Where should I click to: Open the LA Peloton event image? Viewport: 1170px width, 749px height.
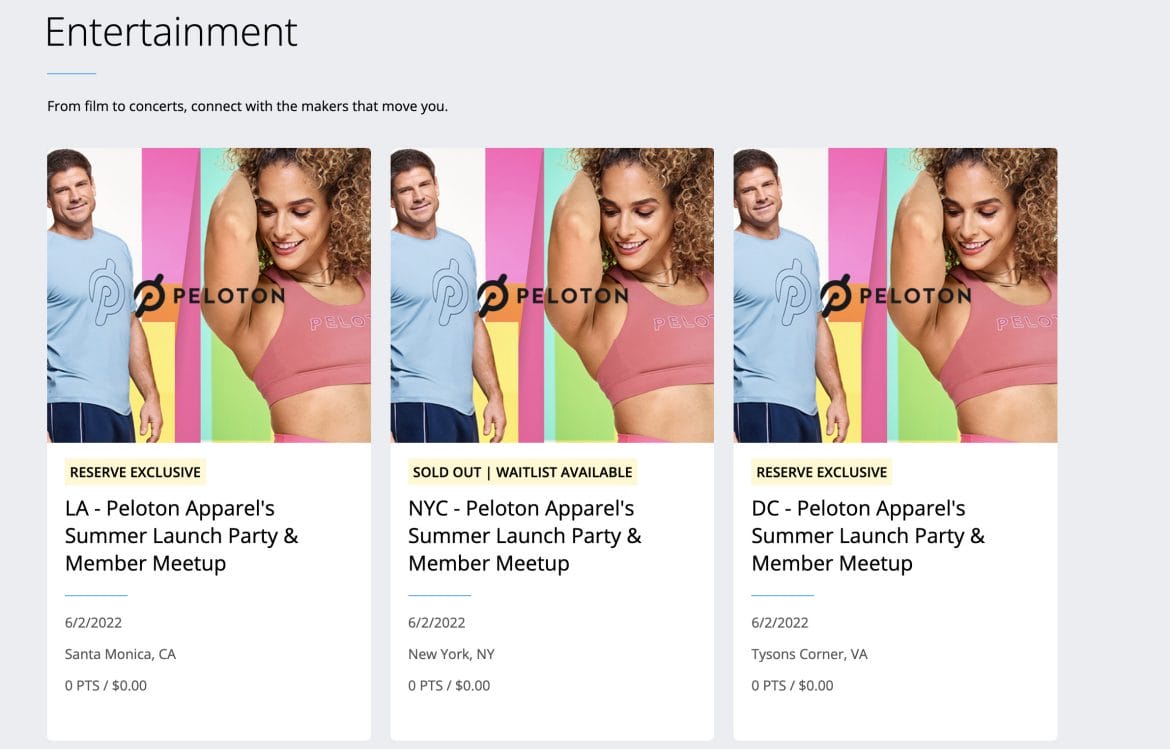point(209,295)
